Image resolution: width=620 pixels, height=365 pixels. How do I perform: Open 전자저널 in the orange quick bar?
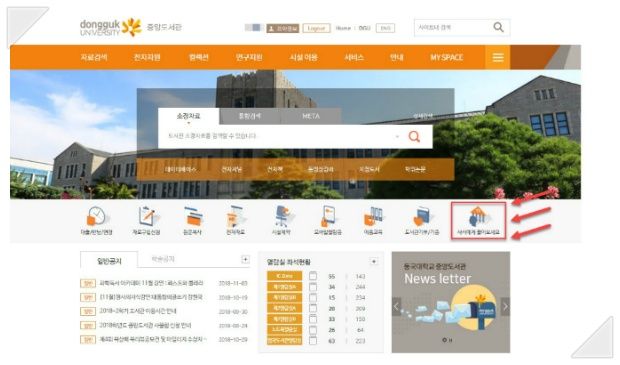[231, 169]
